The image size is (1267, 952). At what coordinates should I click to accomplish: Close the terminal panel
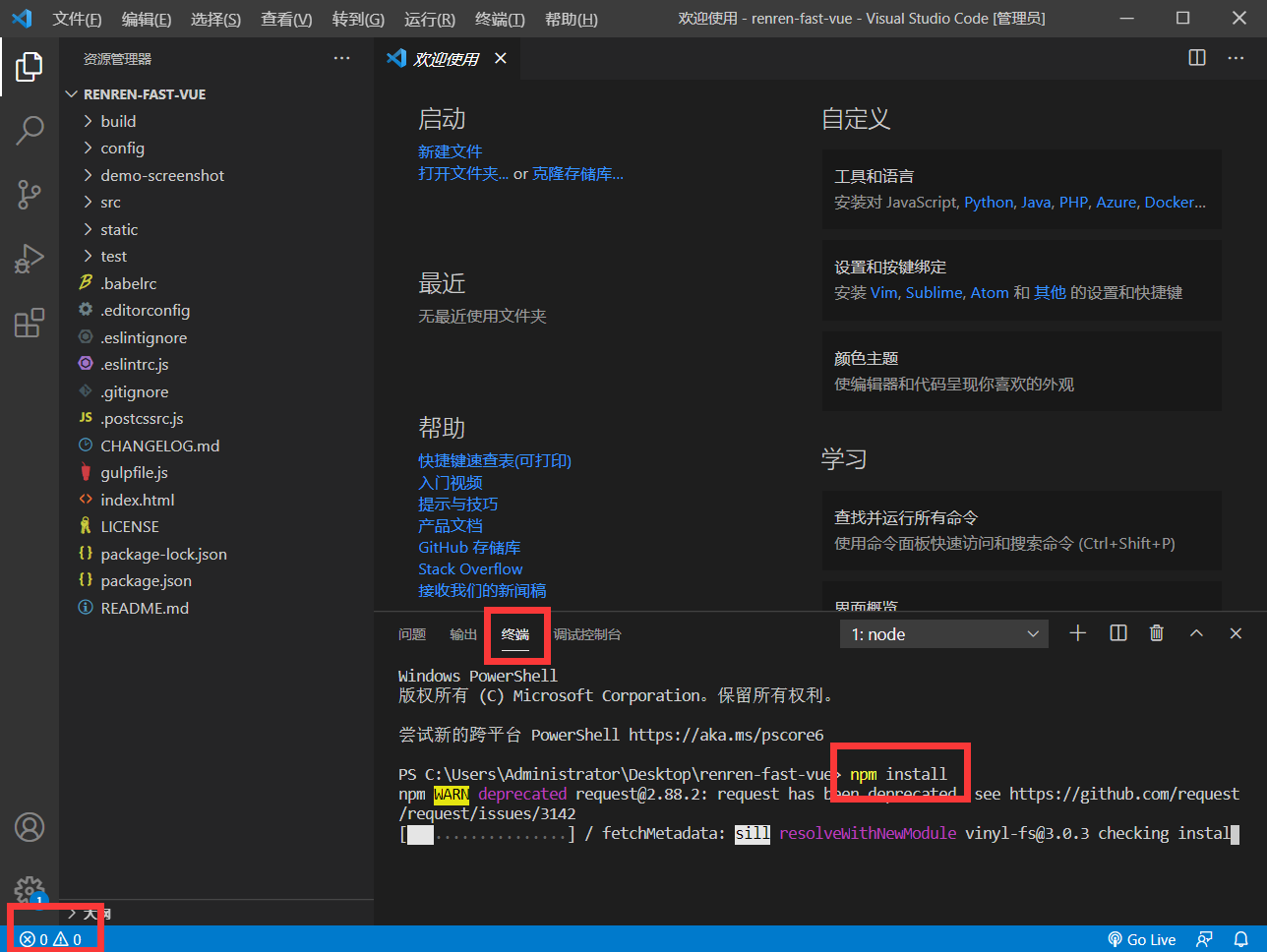(1236, 633)
